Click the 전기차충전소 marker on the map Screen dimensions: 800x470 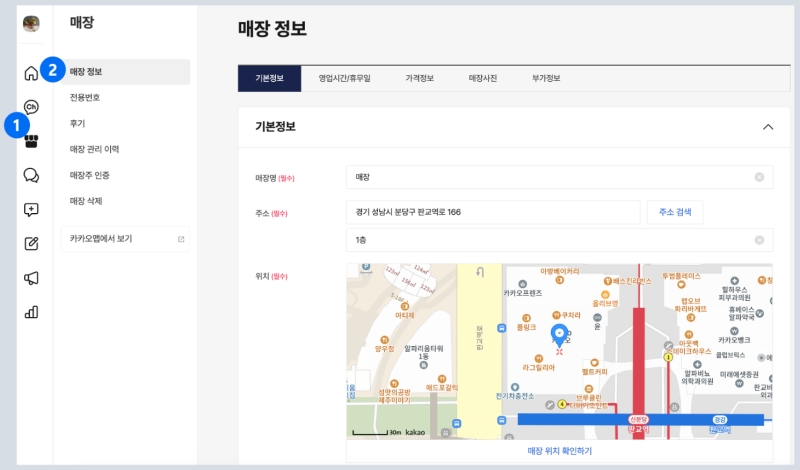pos(515,387)
